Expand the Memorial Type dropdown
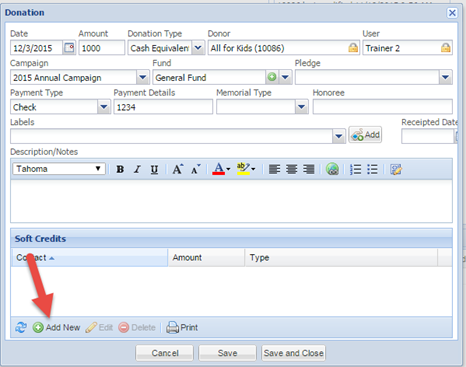The height and width of the screenshot is (367, 466). [301, 107]
